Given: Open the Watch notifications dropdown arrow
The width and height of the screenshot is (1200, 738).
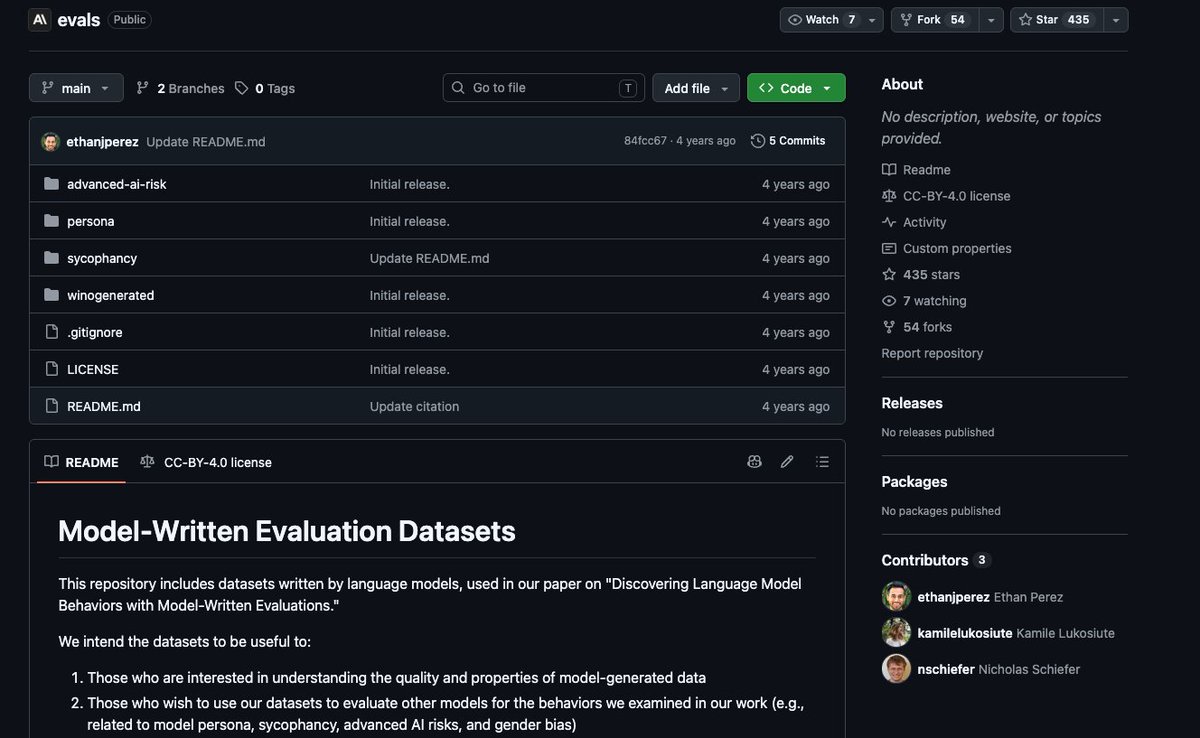Looking at the screenshot, I should (x=873, y=20).
